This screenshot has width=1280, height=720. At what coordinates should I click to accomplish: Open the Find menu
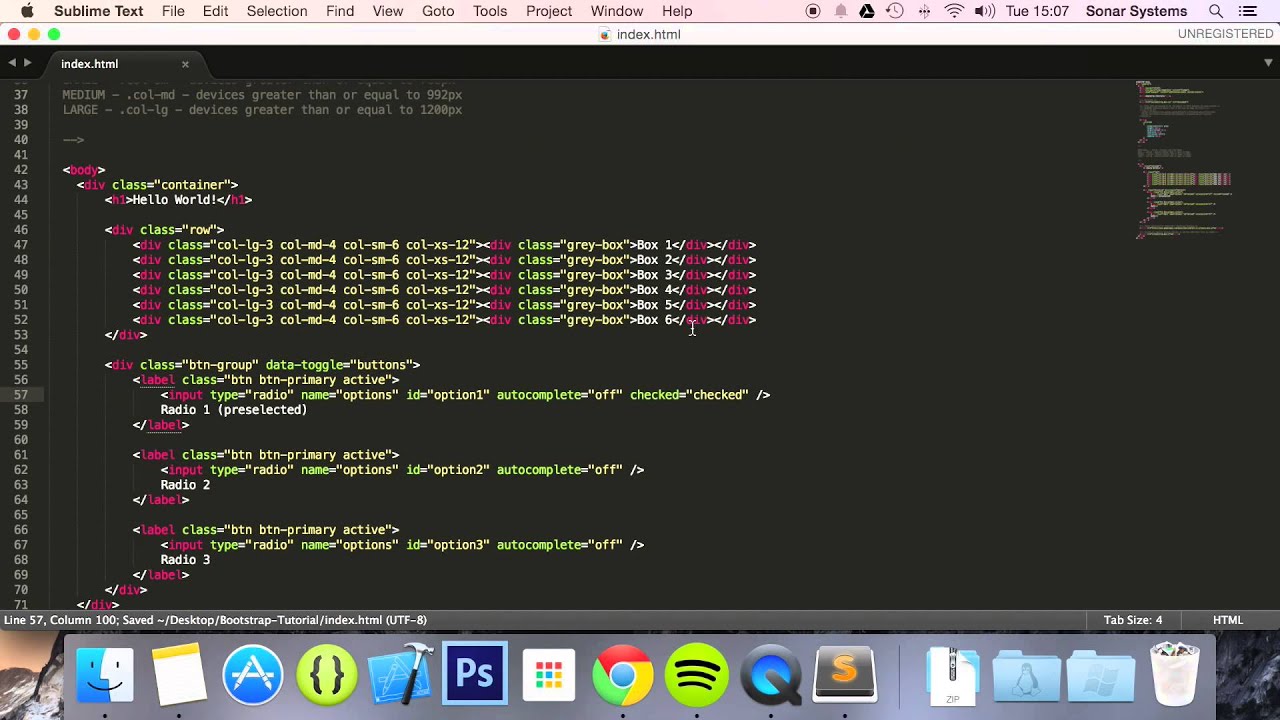(x=340, y=11)
